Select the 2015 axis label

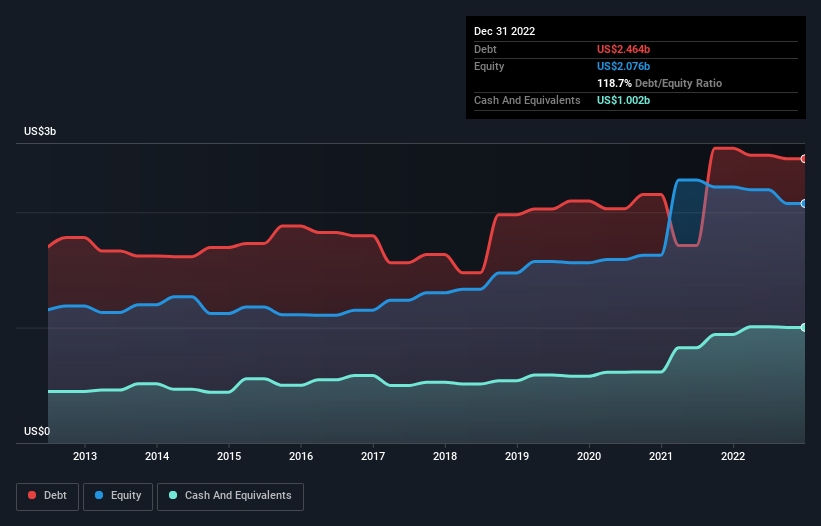pyautogui.click(x=229, y=456)
